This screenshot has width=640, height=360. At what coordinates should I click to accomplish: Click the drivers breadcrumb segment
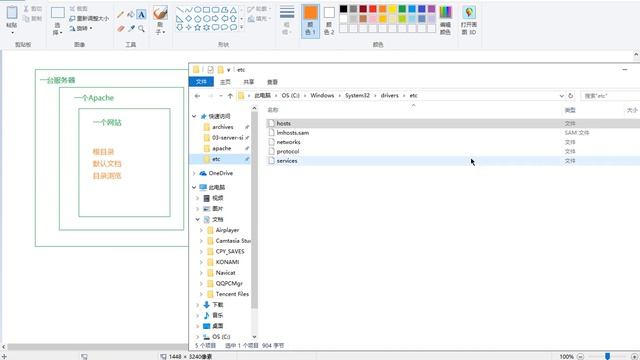tap(389, 96)
